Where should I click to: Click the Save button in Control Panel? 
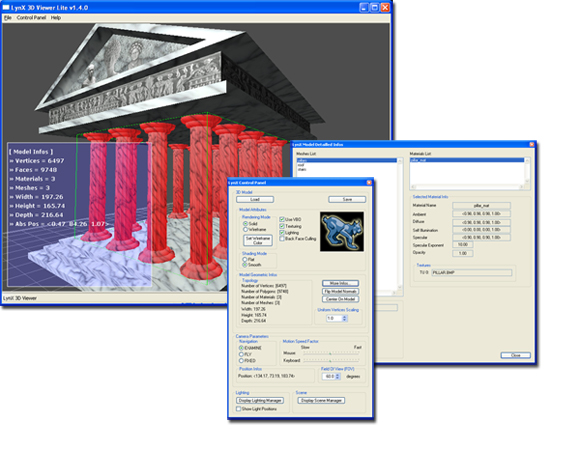coord(347,199)
